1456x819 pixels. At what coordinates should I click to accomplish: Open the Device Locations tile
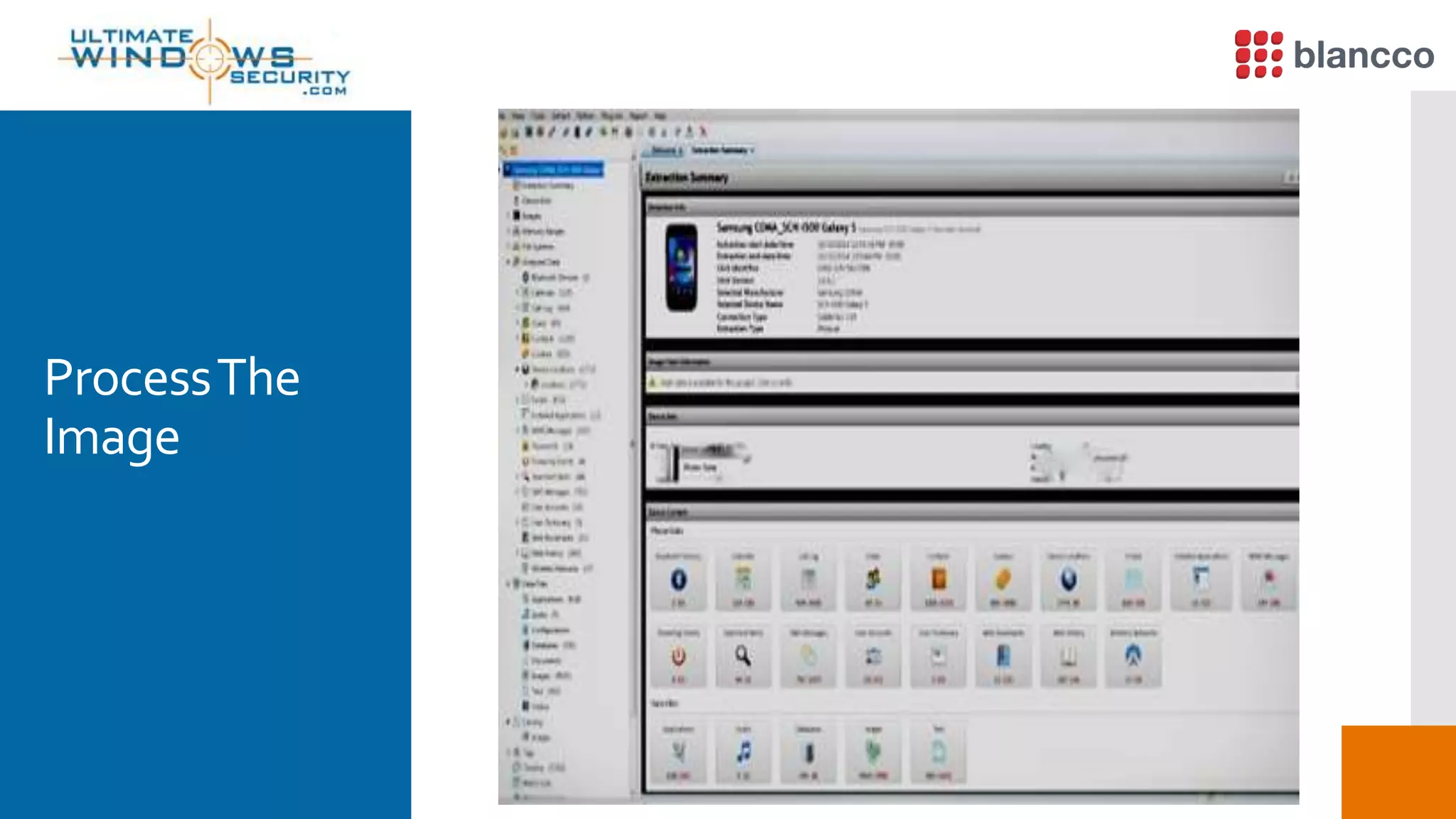click(1068, 580)
